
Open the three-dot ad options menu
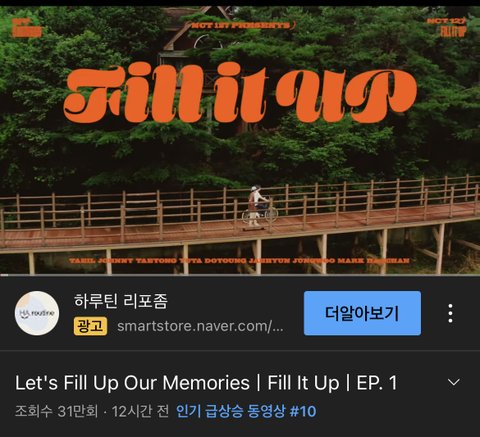click(450, 313)
